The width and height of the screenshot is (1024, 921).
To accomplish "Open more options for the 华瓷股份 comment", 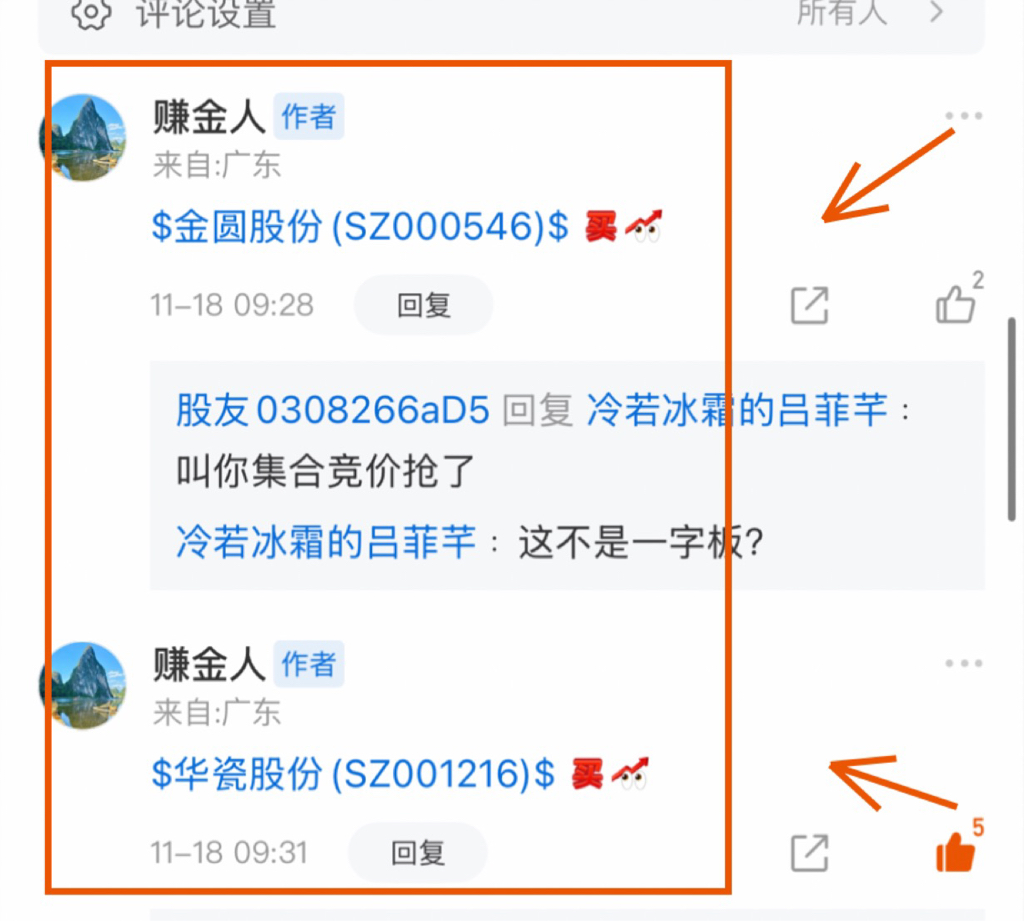I will point(963,663).
